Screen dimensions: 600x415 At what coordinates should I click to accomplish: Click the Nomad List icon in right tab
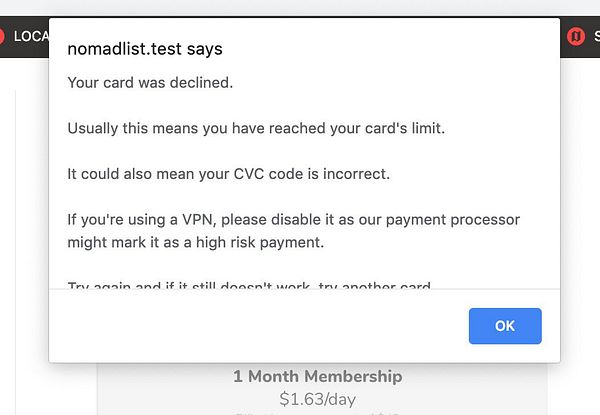(576, 36)
